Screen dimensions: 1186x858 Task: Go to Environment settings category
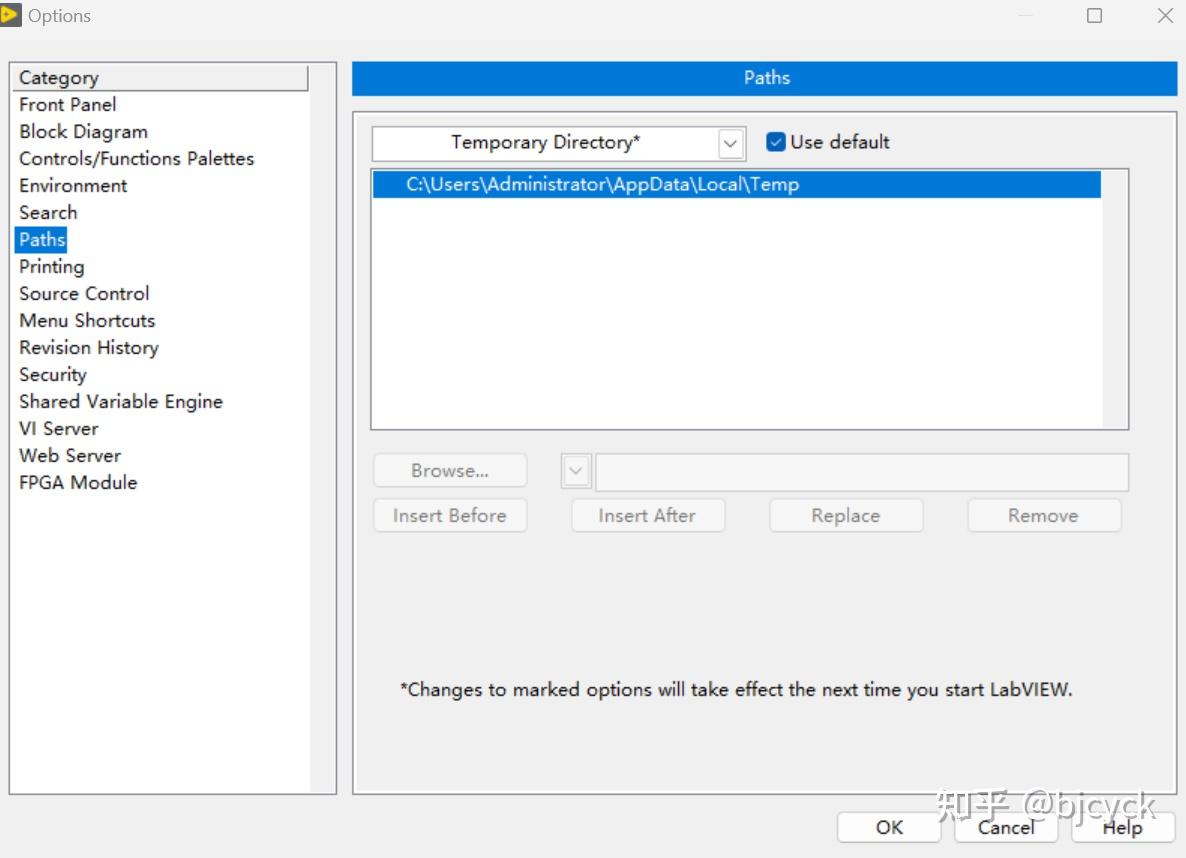point(73,186)
